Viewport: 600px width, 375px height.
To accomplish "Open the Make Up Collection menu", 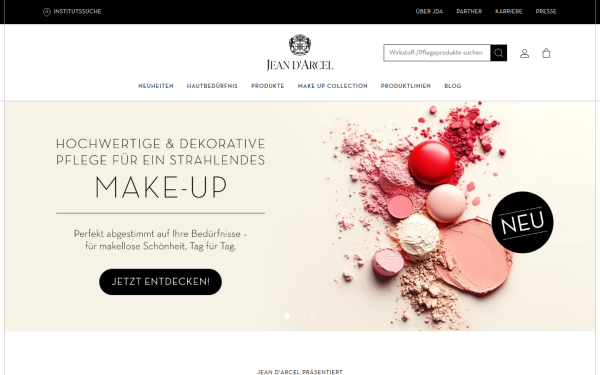I will [x=333, y=86].
